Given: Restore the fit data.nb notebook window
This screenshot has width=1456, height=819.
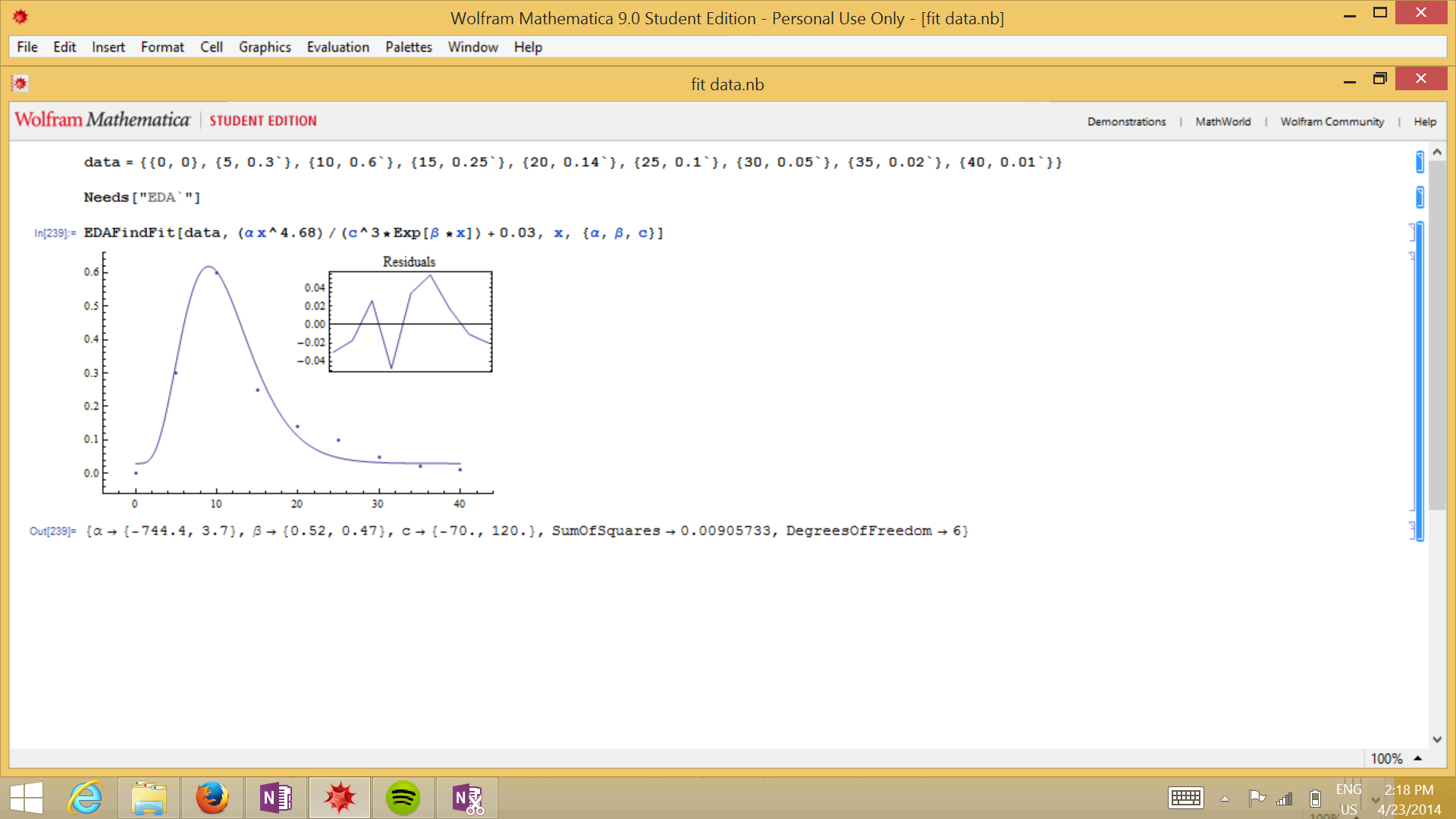Looking at the screenshot, I should 1380,79.
